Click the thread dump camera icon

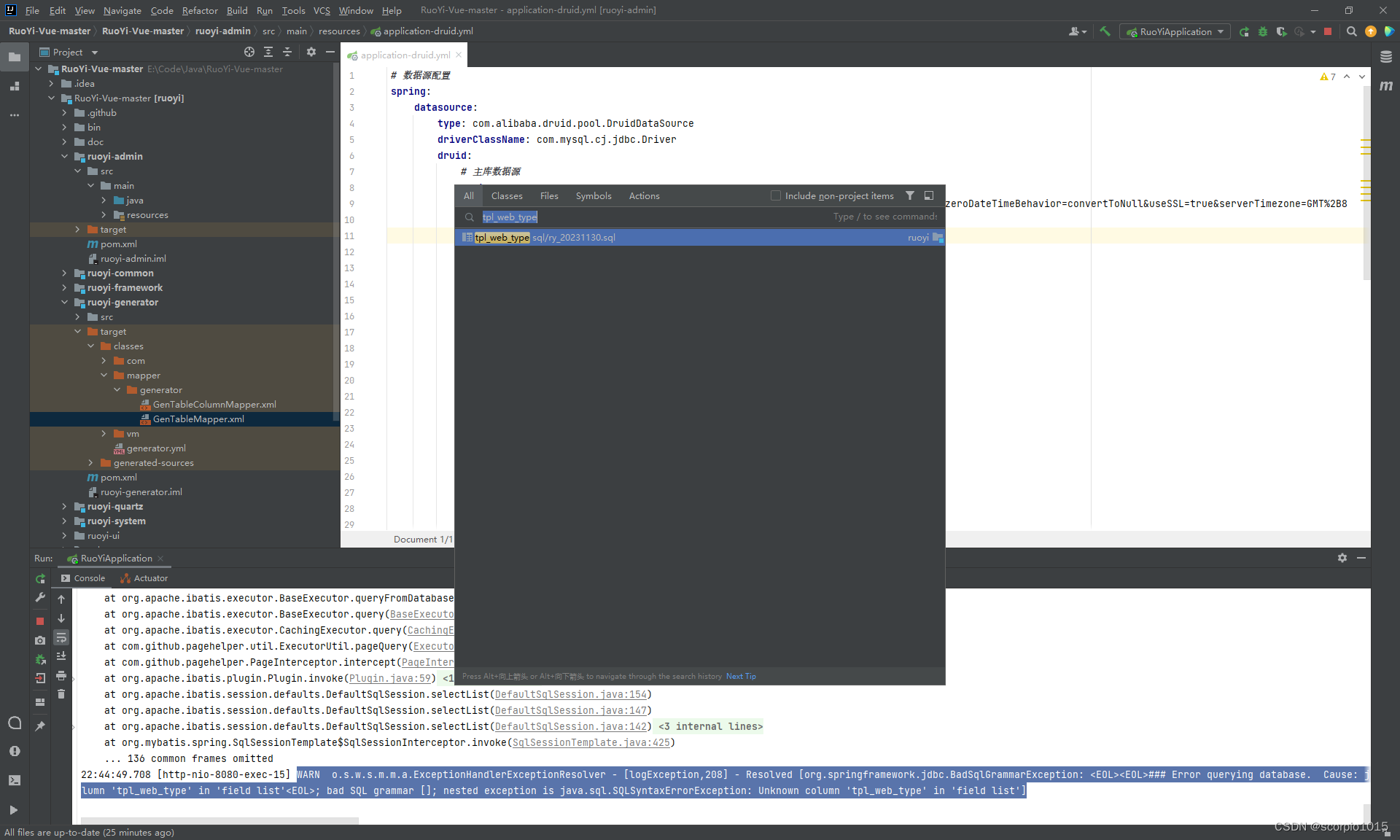pos(40,640)
